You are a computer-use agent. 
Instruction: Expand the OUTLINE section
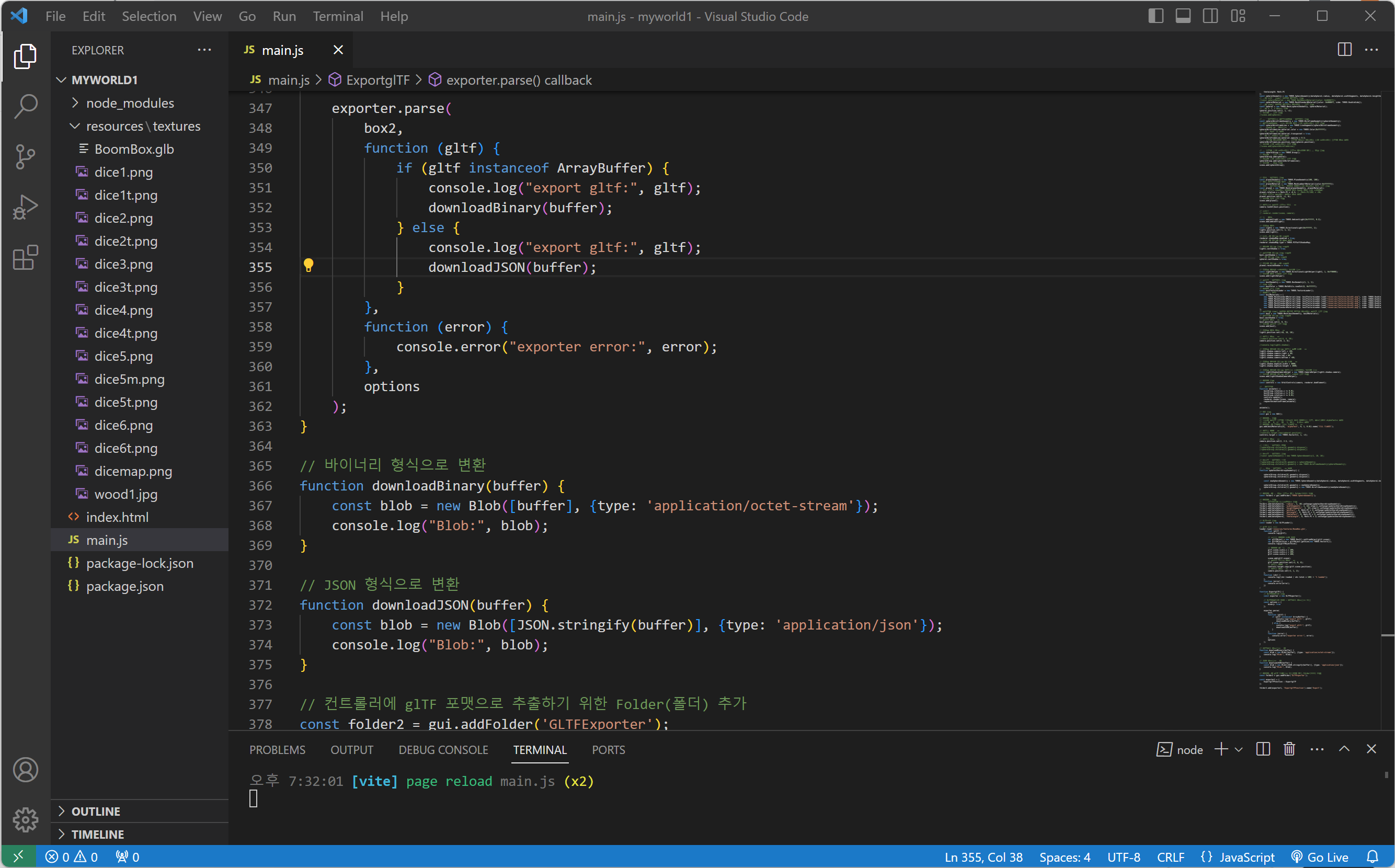[95, 811]
